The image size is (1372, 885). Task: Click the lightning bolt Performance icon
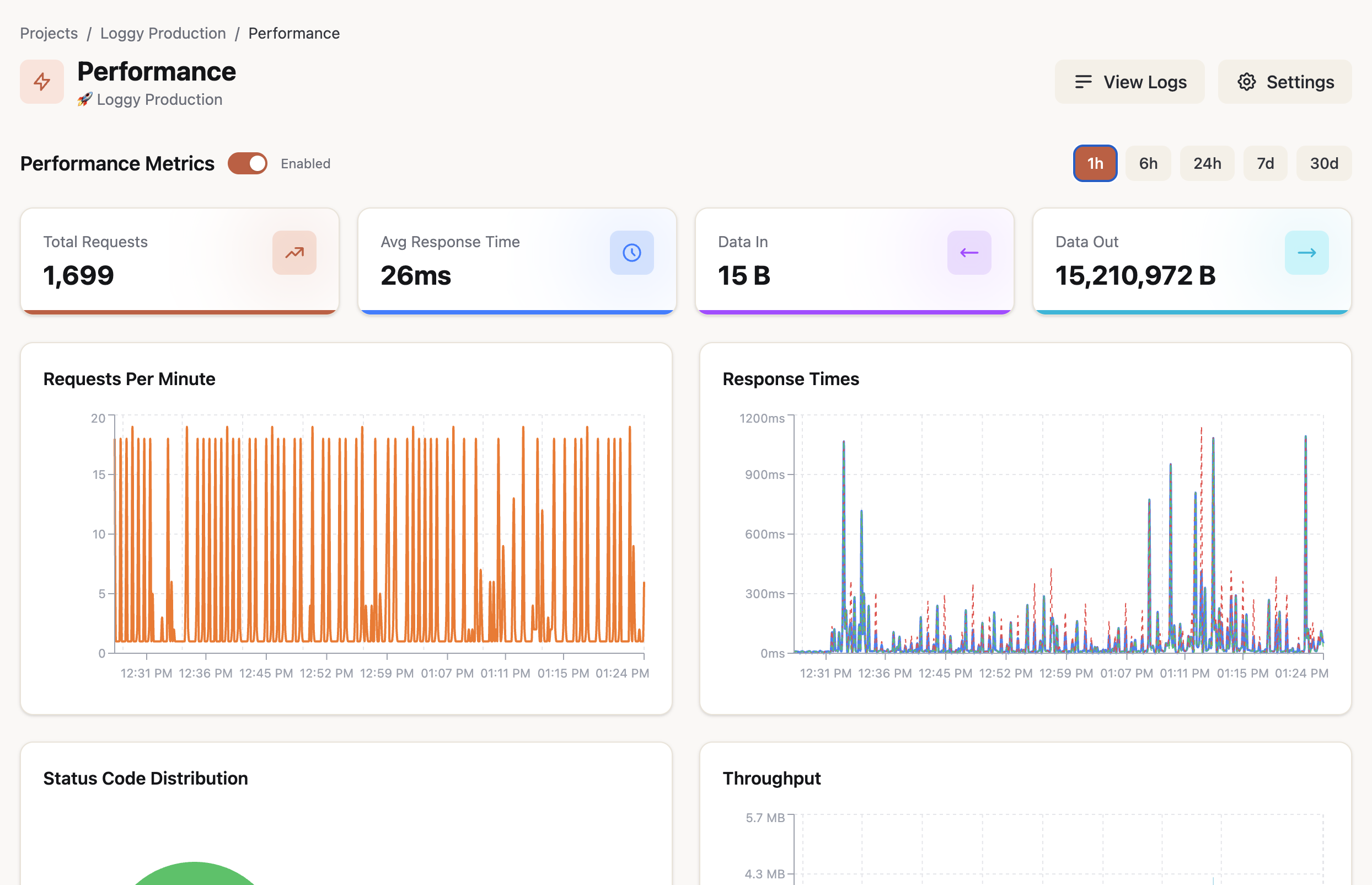(41, 82)
